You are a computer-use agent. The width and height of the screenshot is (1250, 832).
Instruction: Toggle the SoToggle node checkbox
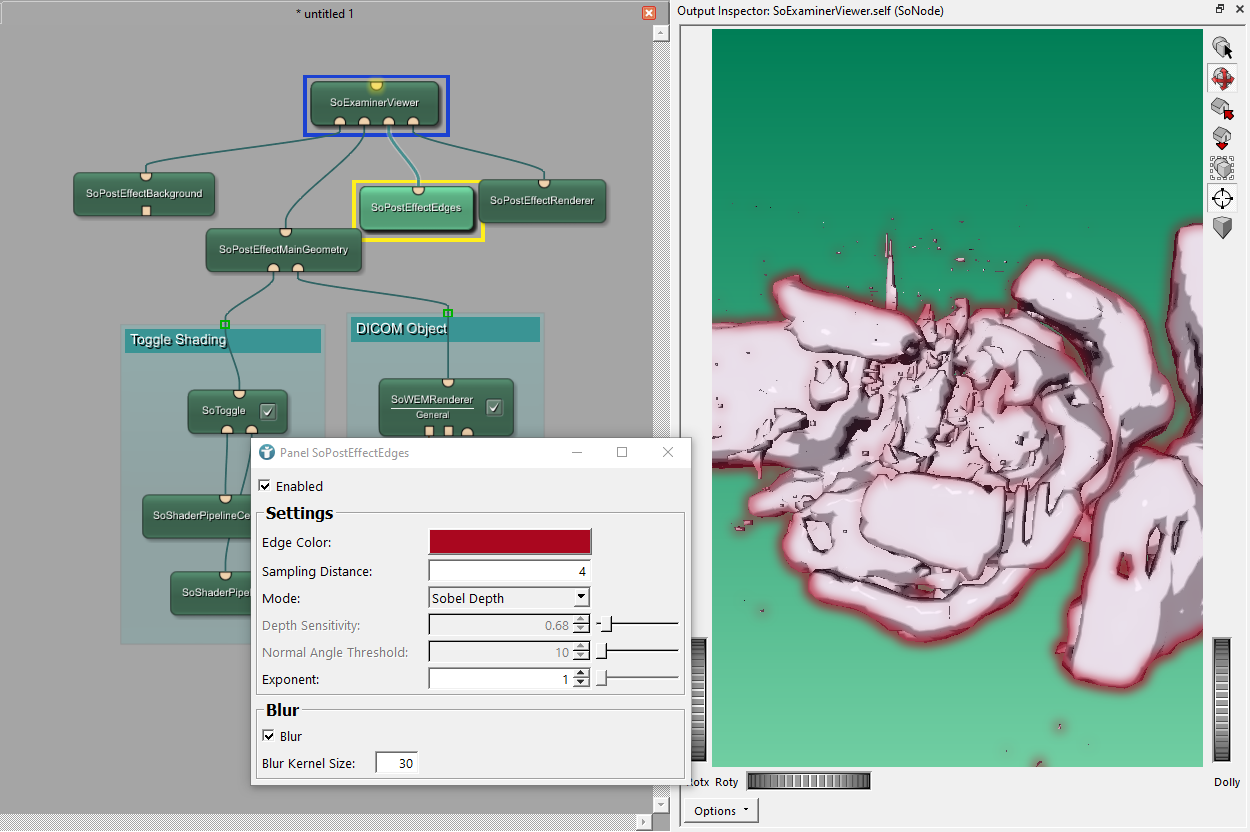coord(268,411)
